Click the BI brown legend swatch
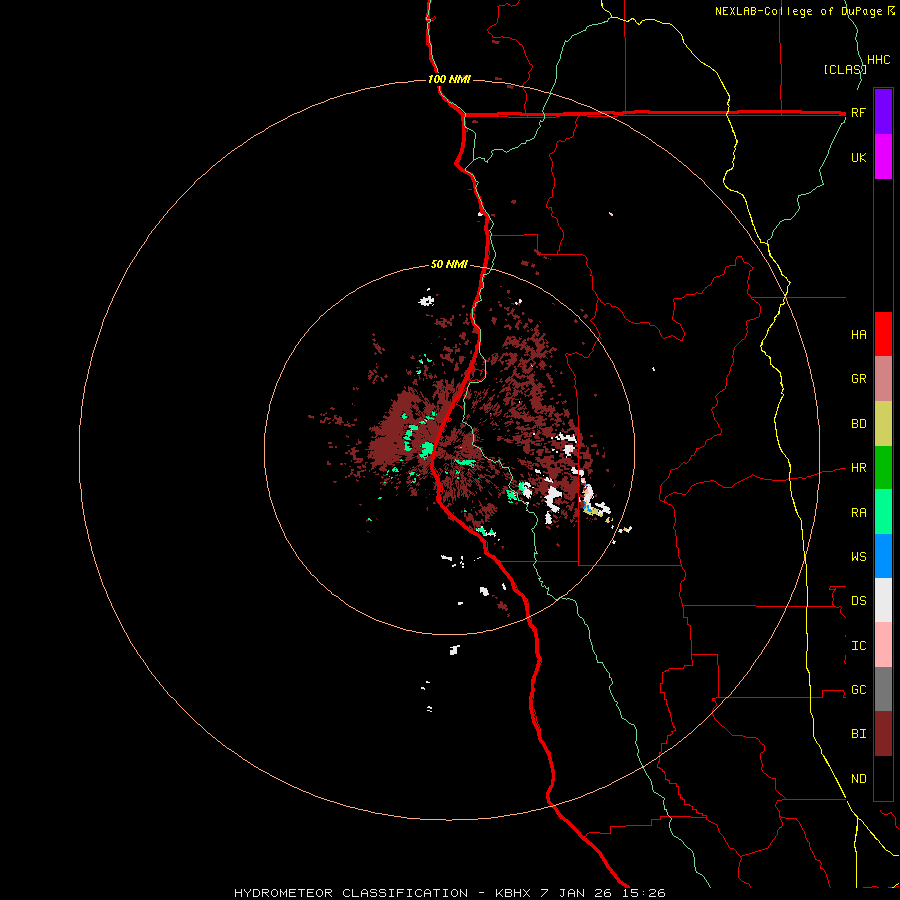This screenshot has width=900, height=900. point(883,734)
